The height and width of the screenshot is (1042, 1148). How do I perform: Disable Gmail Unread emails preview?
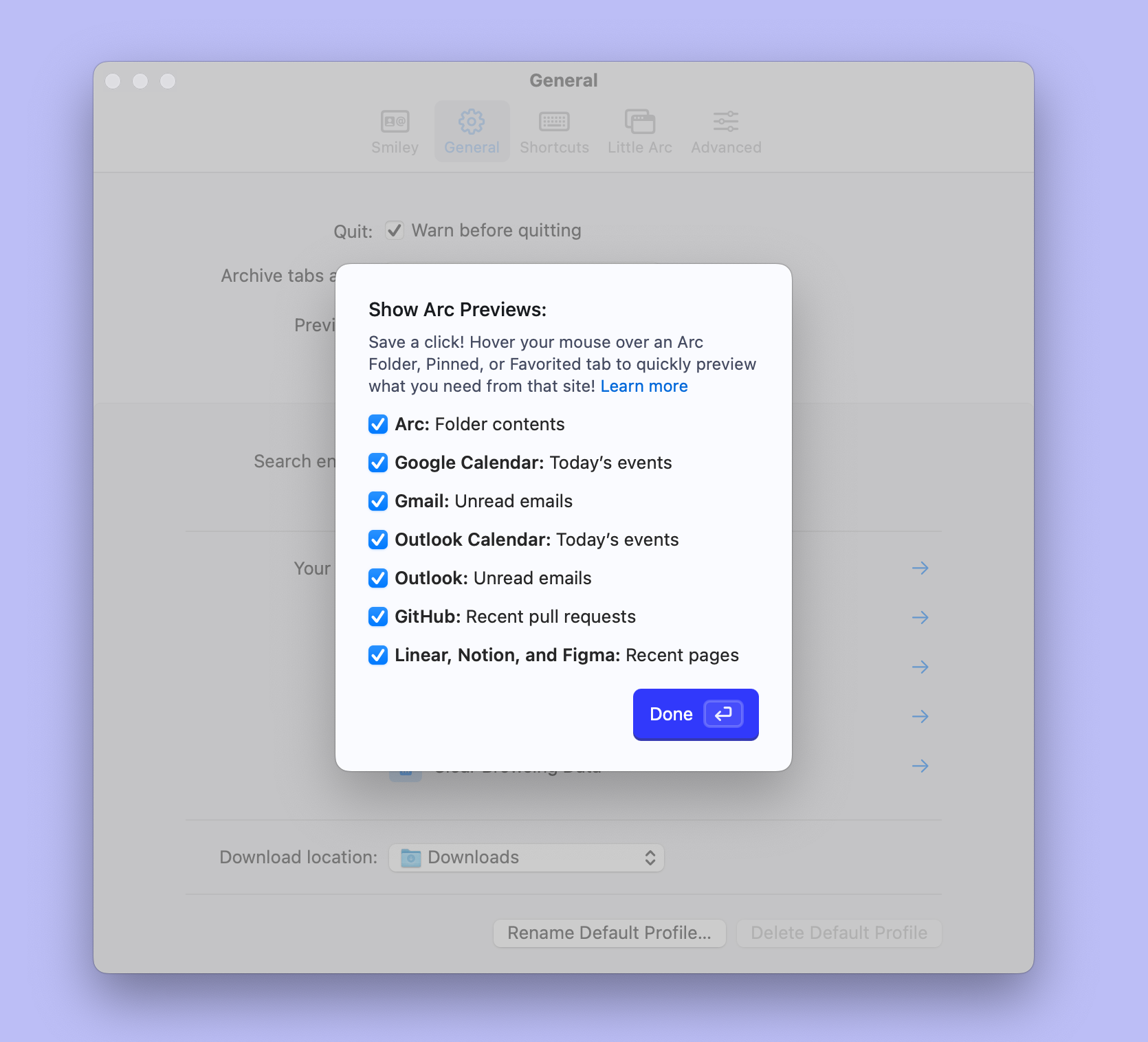click(x=378, y=501)
